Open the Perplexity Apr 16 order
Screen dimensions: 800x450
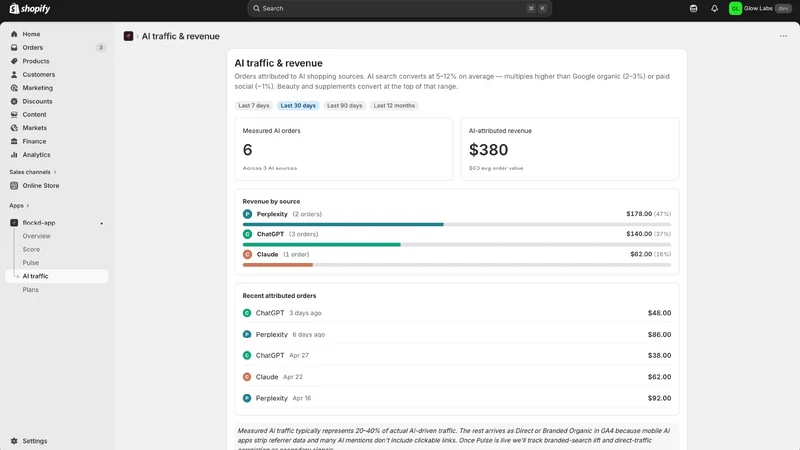(457, 398)
